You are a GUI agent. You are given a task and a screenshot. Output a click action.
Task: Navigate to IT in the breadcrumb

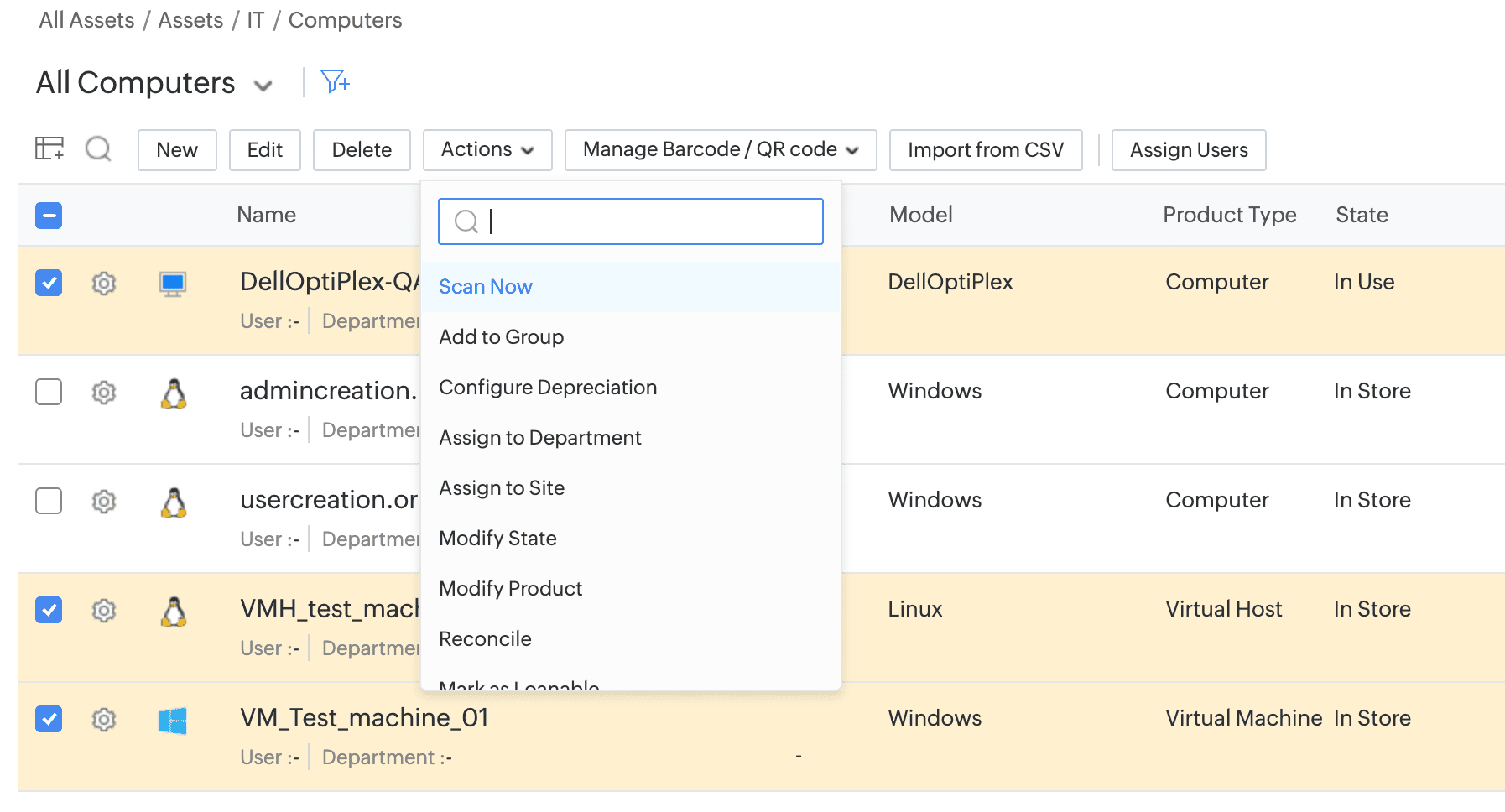[x=255, y=20]
